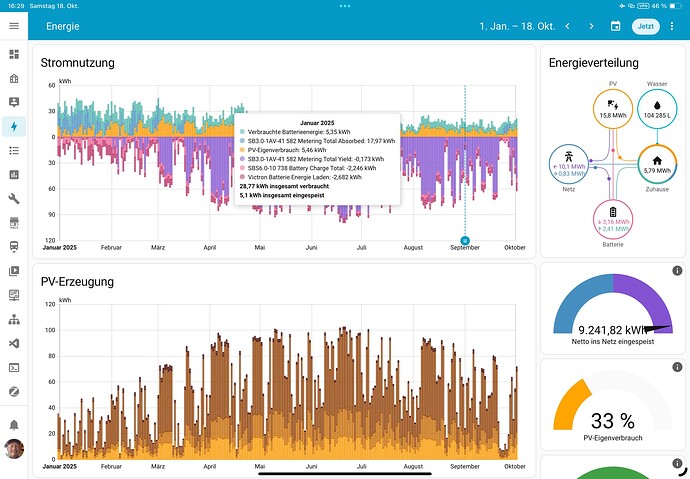Go to next period with right arrow
690x479 pixels.
(x=591, y=26)
